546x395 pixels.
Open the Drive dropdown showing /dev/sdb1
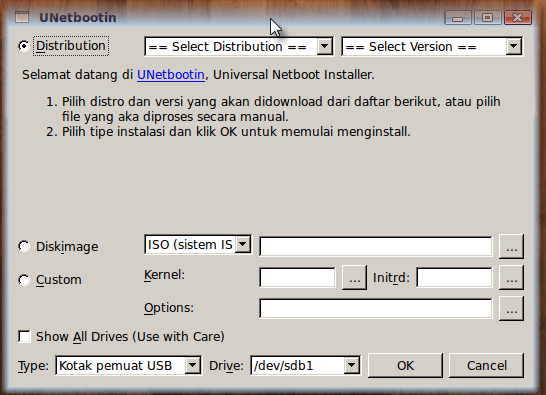305,365
